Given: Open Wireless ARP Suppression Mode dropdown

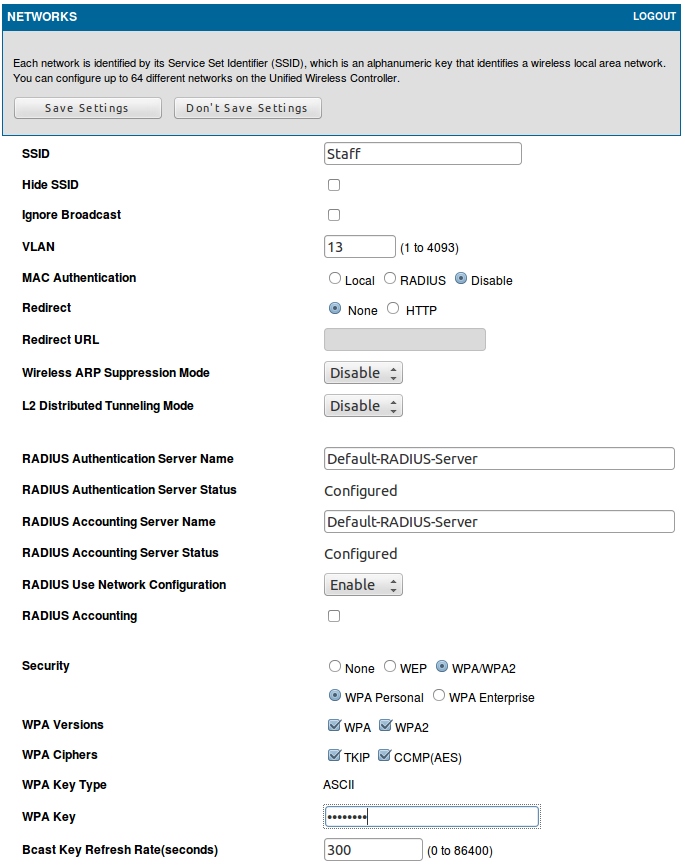Looking at the screenshot, I should tap(364, 373).
